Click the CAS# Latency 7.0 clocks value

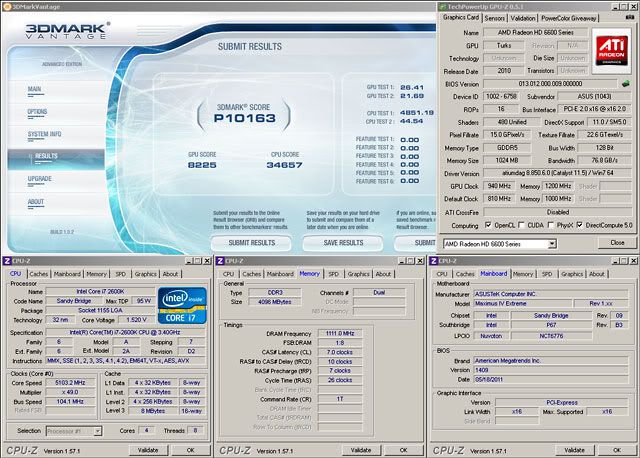[340, 352]
